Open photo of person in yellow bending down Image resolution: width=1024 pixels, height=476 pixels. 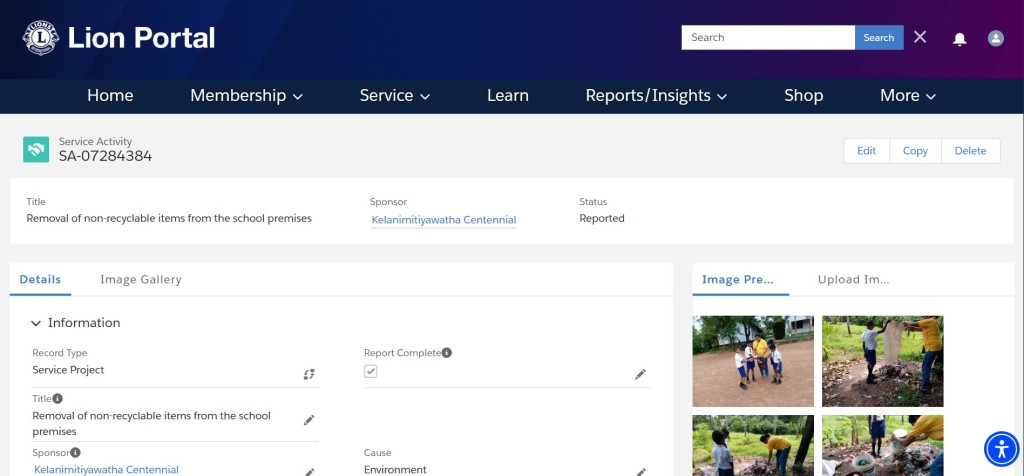click(753, 445)
